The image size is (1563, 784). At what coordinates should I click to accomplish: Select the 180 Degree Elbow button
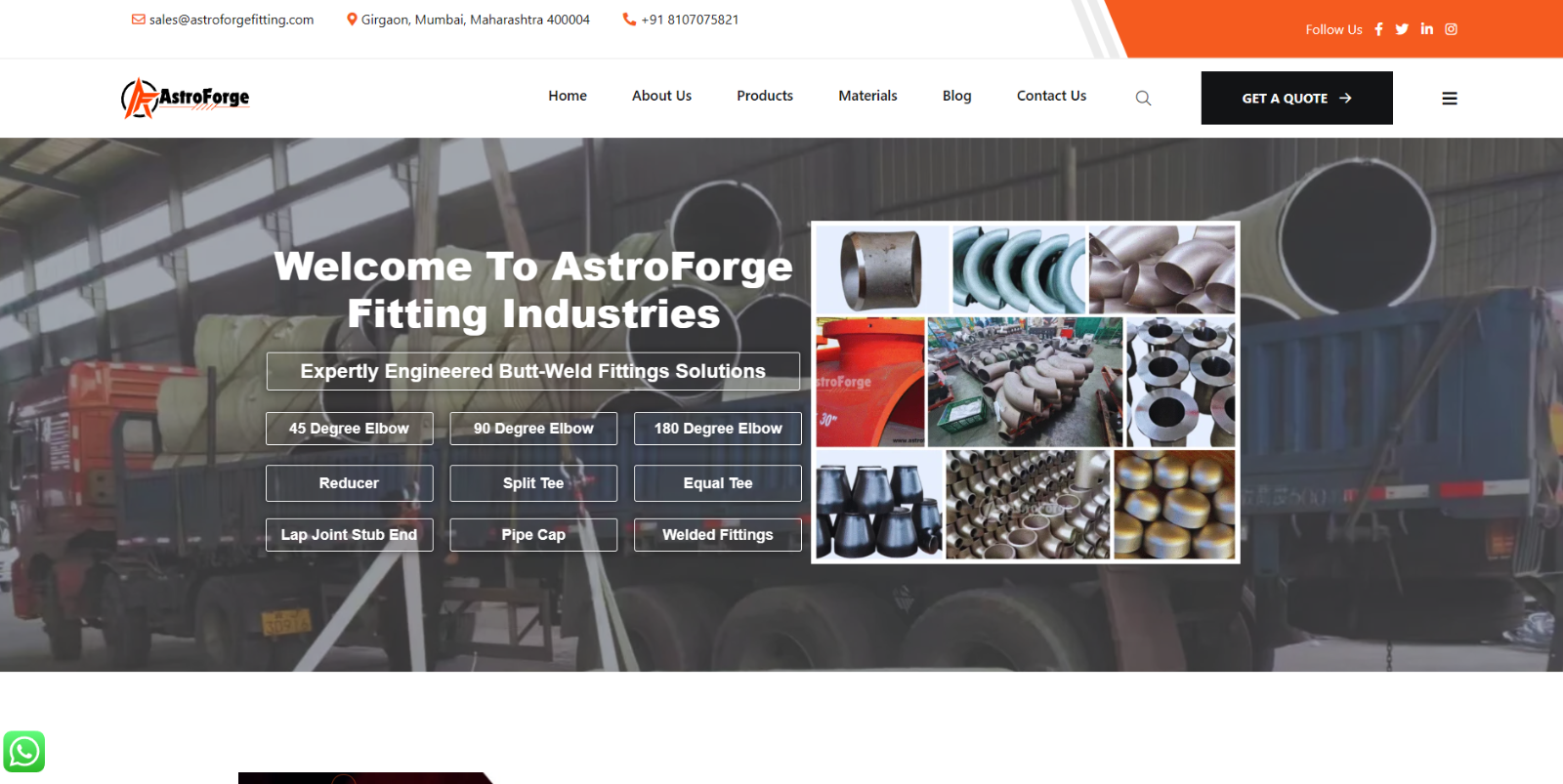coord(718,429)
